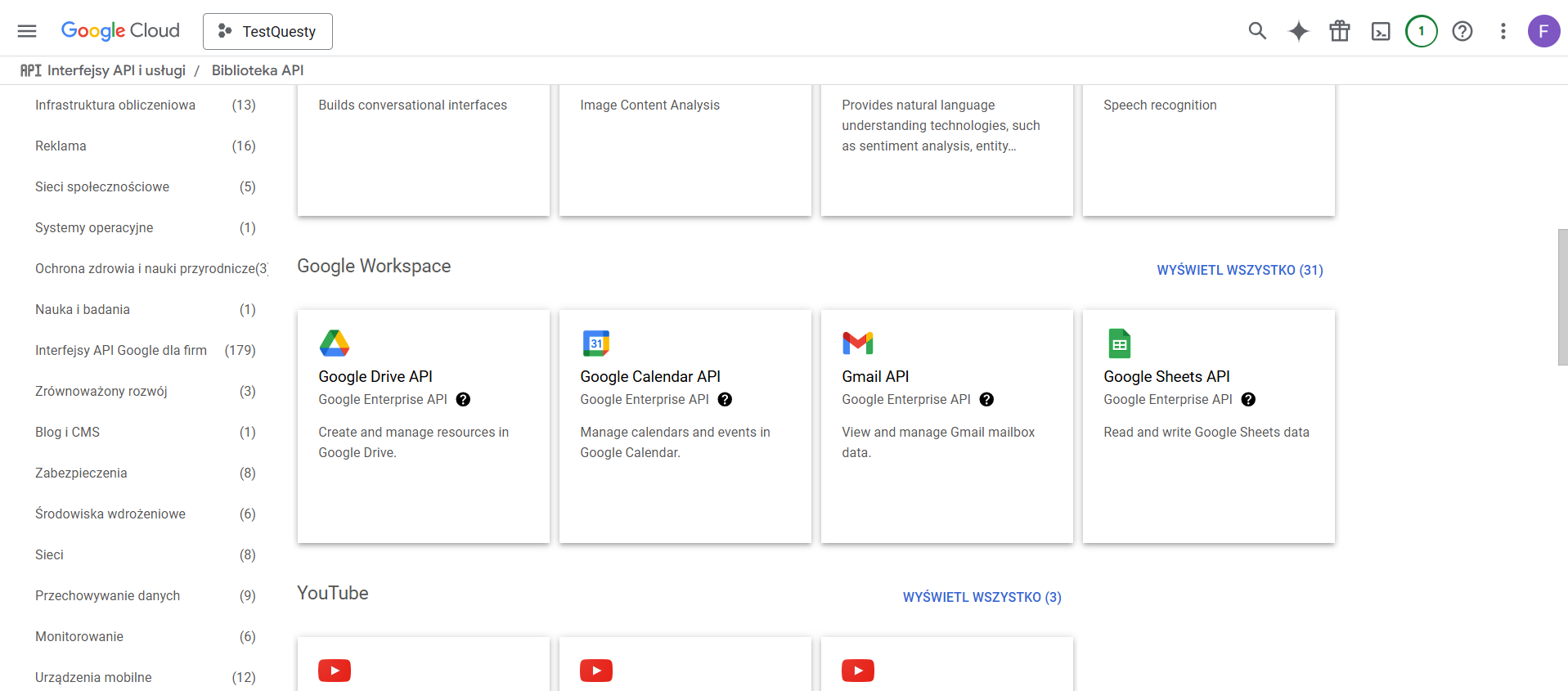Open the Speech recognition card
The height and width of the screenshot is (691, 1568).
1209,150
